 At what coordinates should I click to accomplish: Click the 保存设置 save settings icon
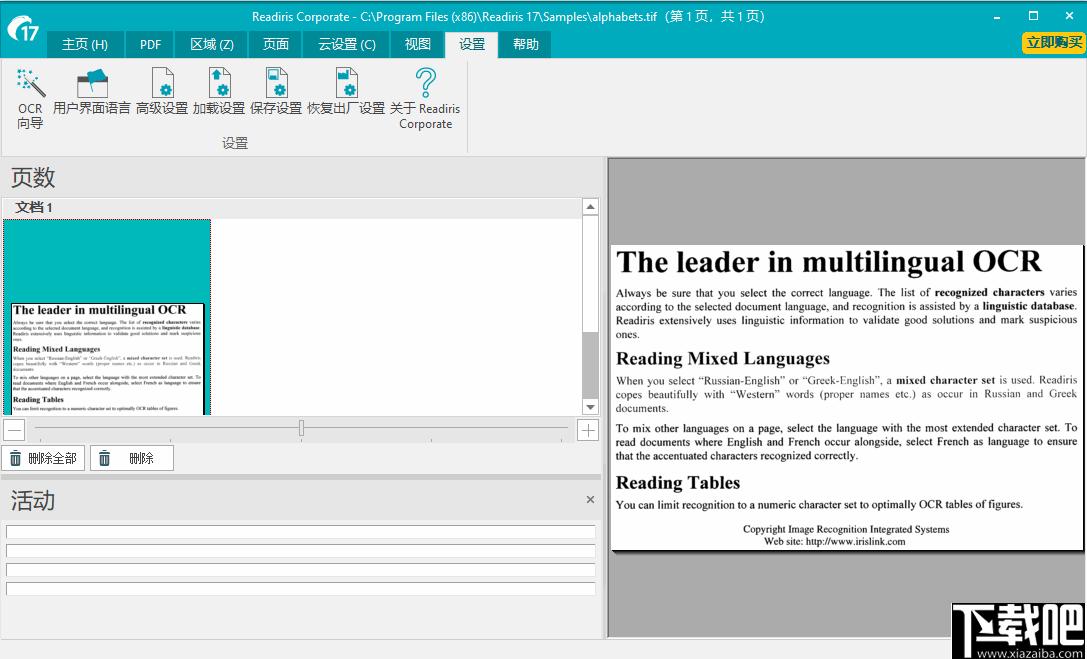(x=276, y=92)
